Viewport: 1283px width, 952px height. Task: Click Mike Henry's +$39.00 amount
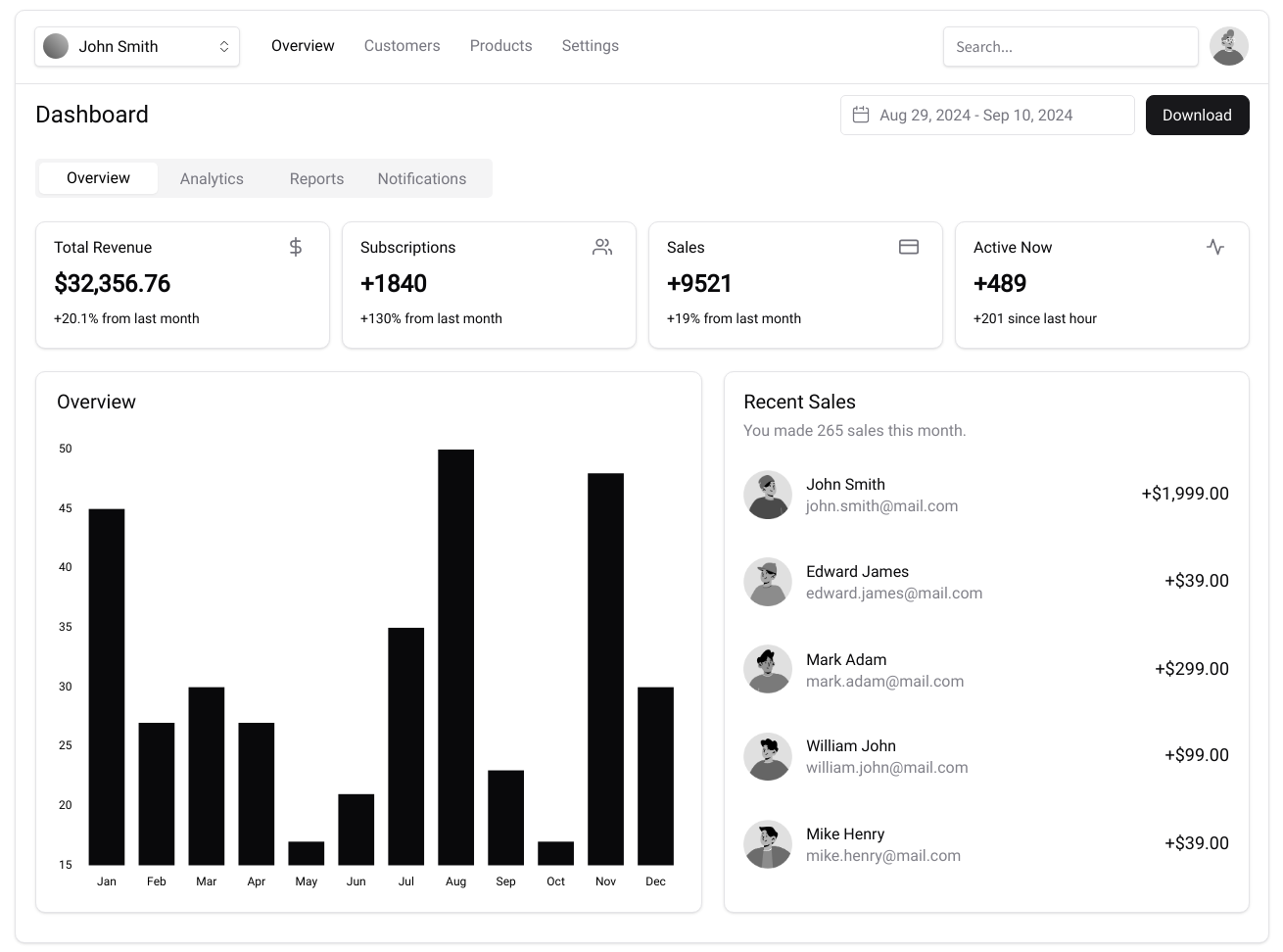1197,843
